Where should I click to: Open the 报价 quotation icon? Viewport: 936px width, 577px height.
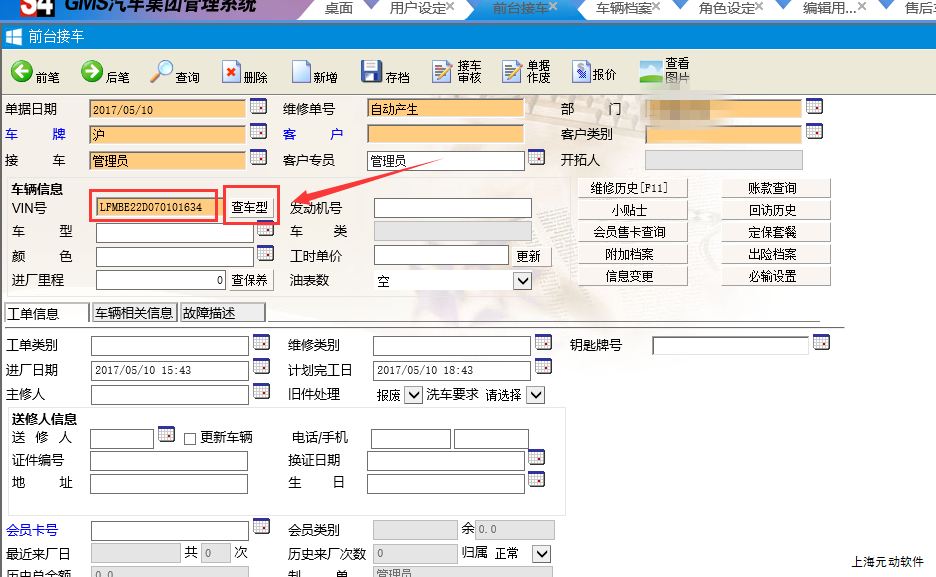(582, 72)
